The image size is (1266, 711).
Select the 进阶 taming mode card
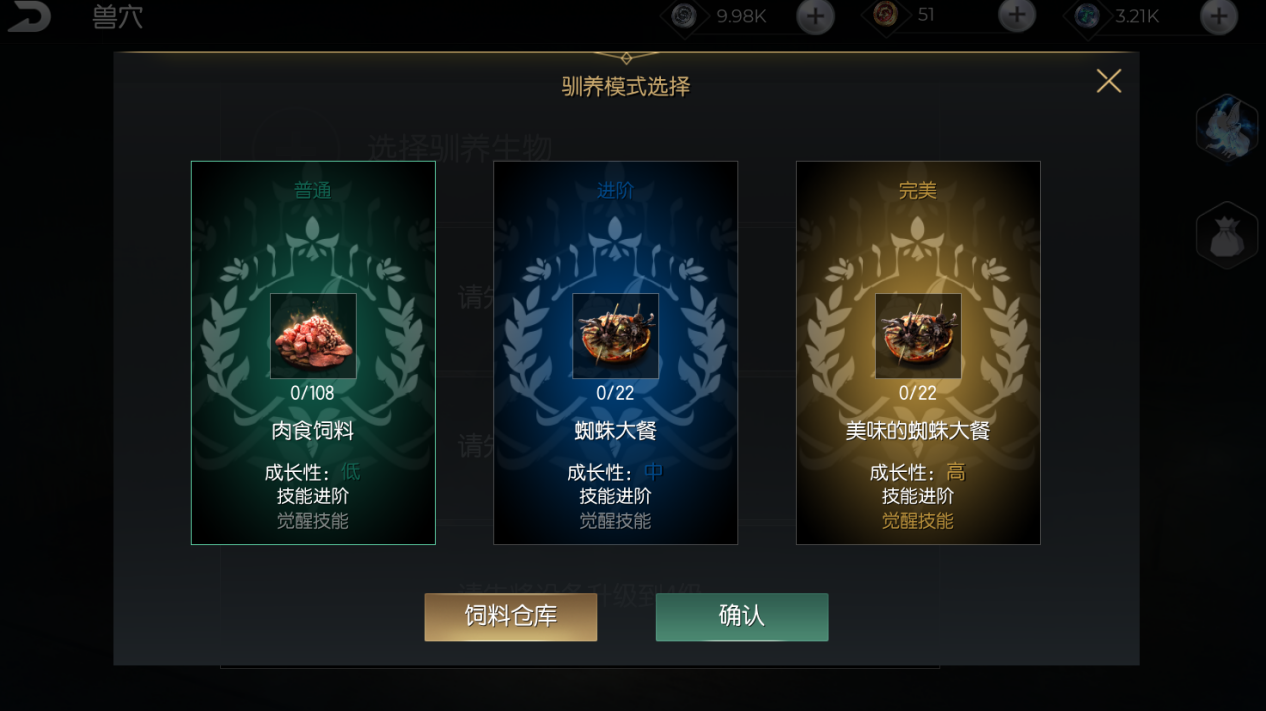pyautogui.click(x=615, y=353)
